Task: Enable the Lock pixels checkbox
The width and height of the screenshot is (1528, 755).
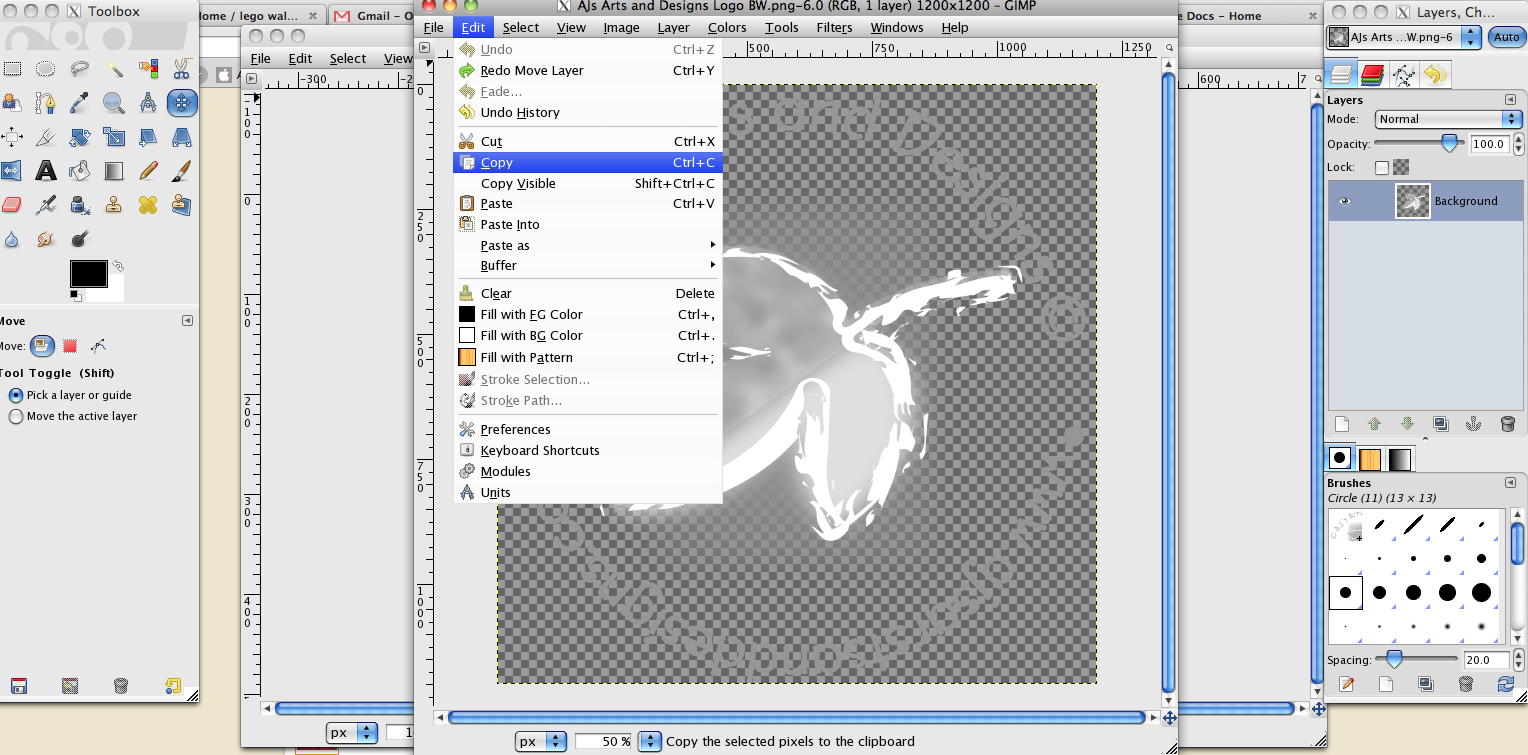Action: coord(1382,167)
